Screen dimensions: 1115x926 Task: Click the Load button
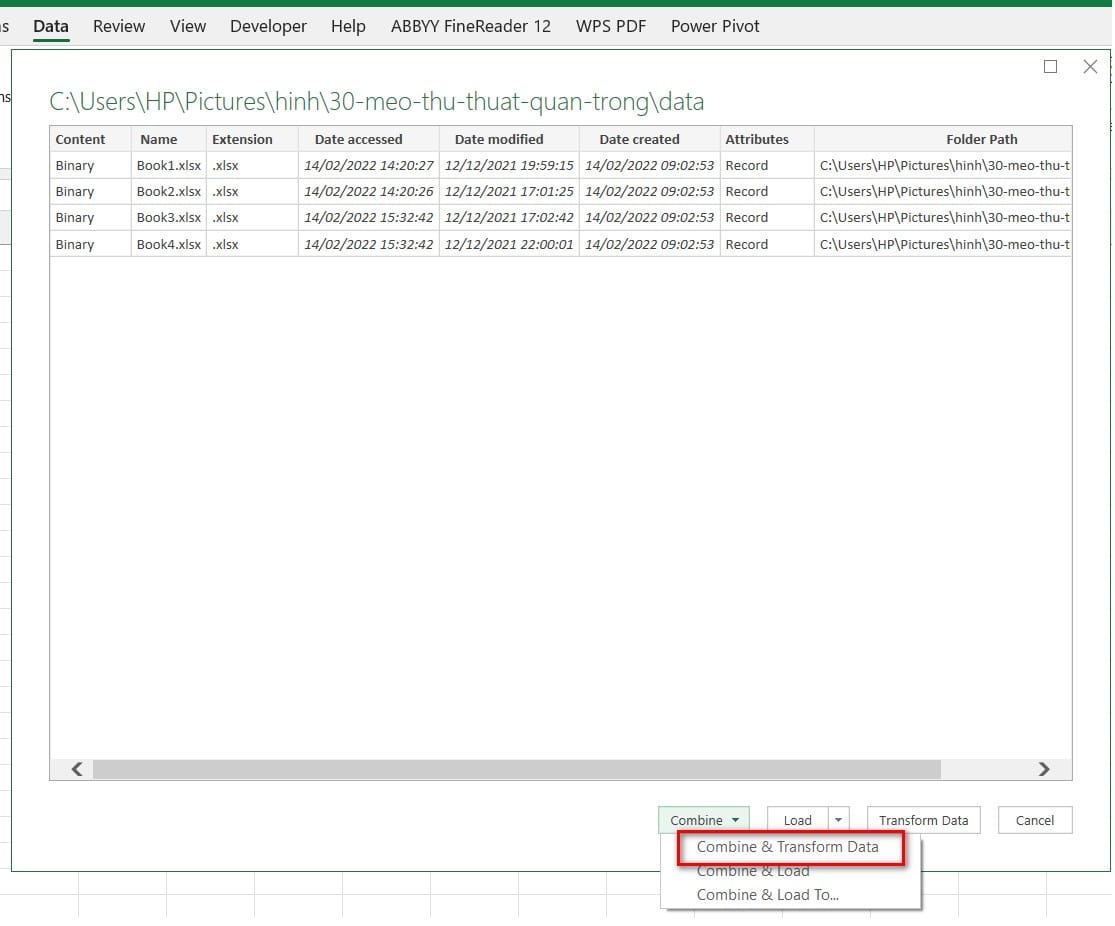click(x=798, y=820)
